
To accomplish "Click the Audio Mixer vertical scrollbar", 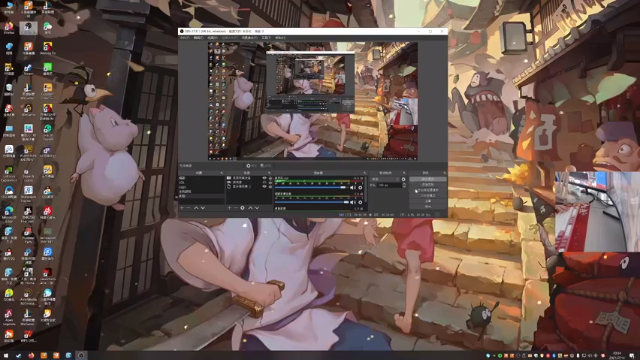I will point(366,189).
